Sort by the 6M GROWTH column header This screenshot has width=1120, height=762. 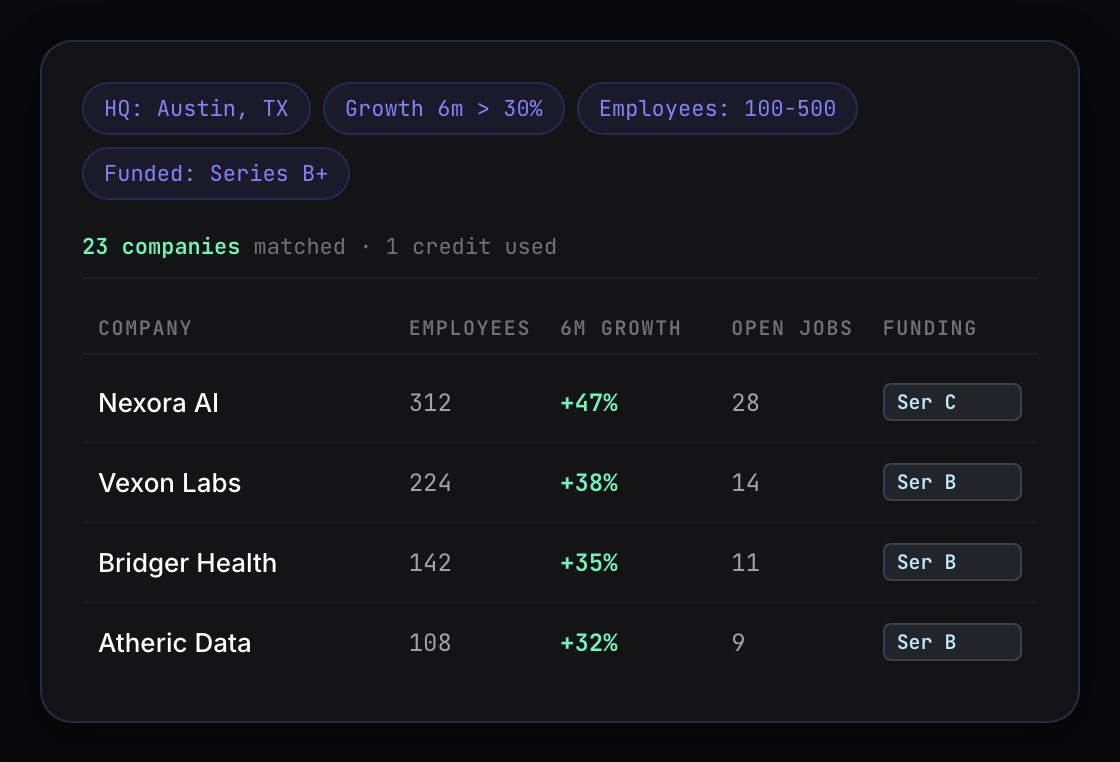(621, 328)
